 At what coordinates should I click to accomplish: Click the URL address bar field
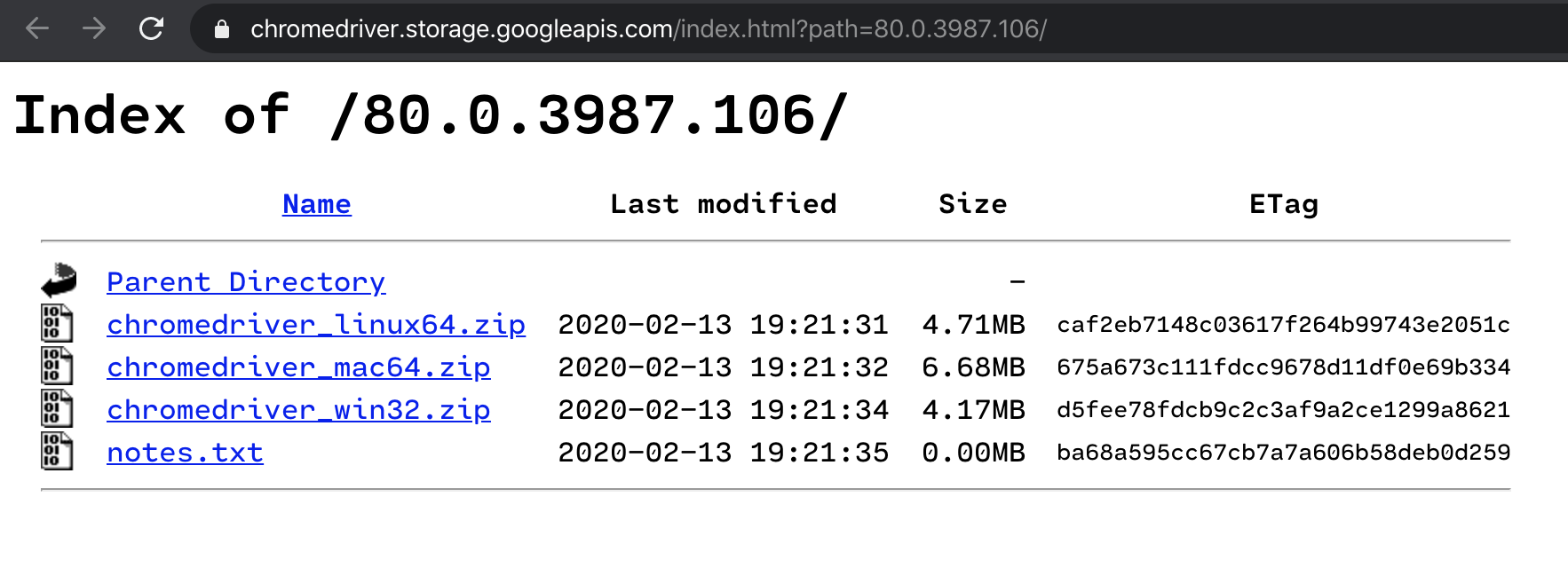pos(879,29)
